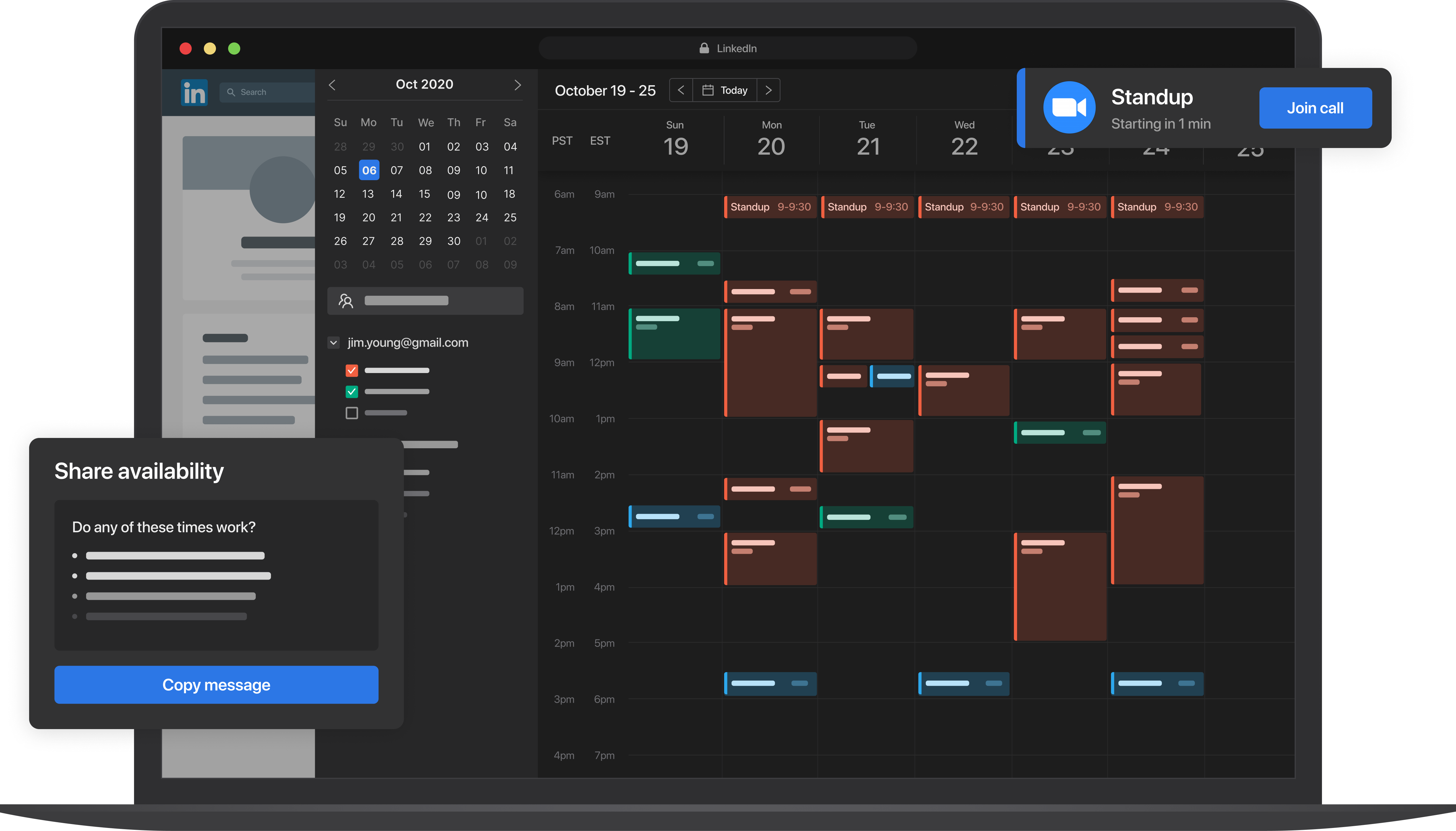
Task: Click the LinkedIn logo icon
Action: click(194, 93)
